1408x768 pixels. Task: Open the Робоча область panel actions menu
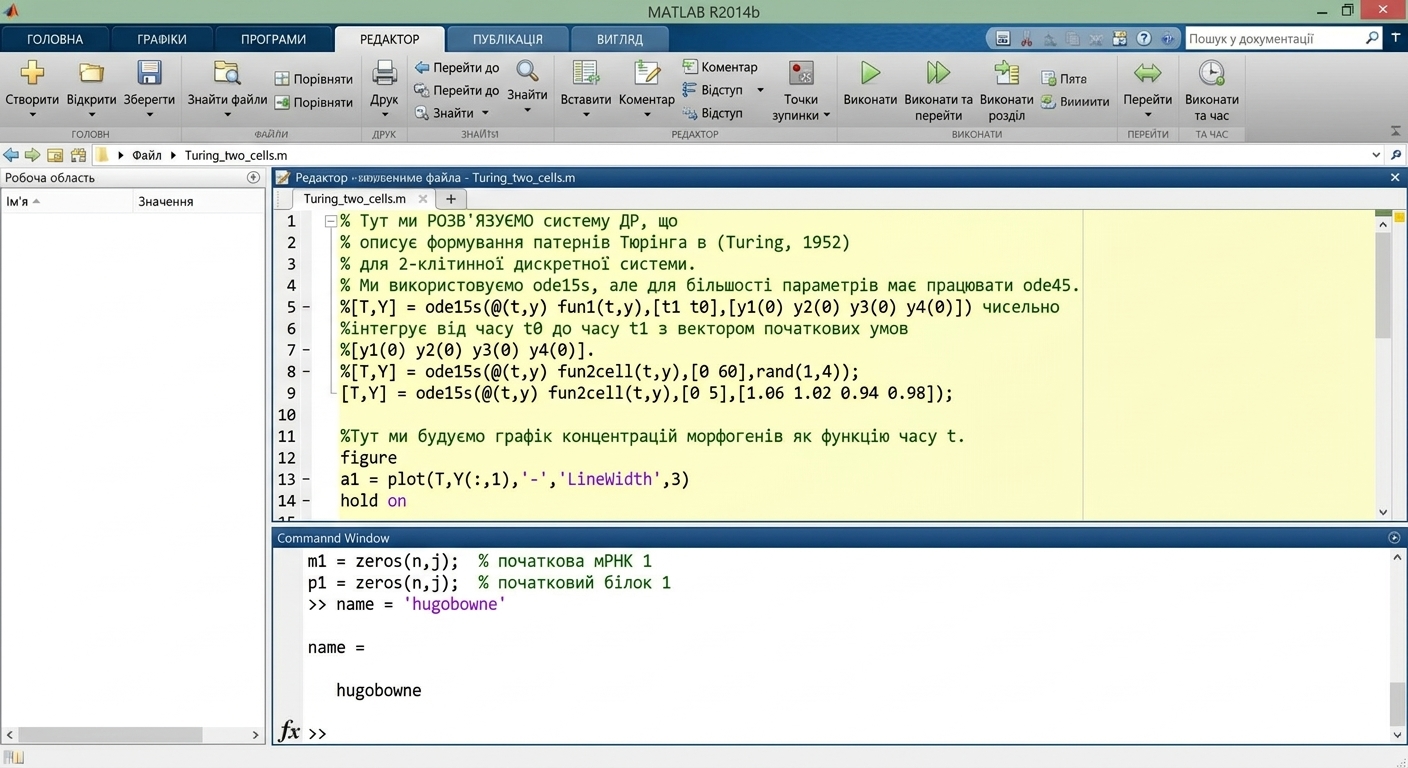pos(253,177)
